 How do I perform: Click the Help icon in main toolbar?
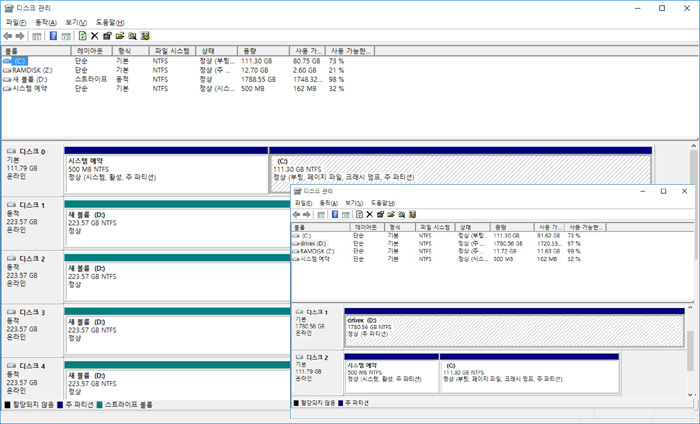[x=53, y=35]
